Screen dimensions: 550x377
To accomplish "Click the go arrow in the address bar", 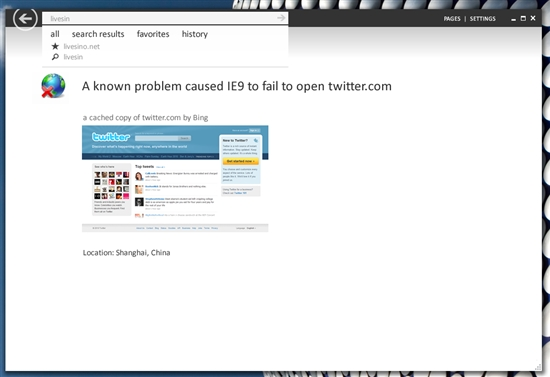I will (x=281, y=18).
